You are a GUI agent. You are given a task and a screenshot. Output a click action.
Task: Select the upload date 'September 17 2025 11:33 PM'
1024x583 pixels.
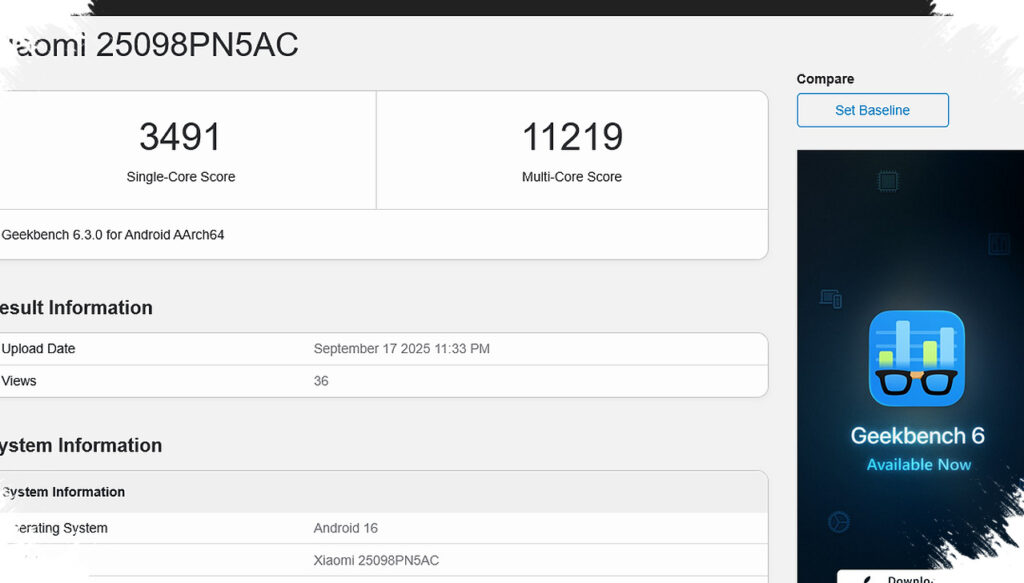pyautogui.click(x=402, y=349)
